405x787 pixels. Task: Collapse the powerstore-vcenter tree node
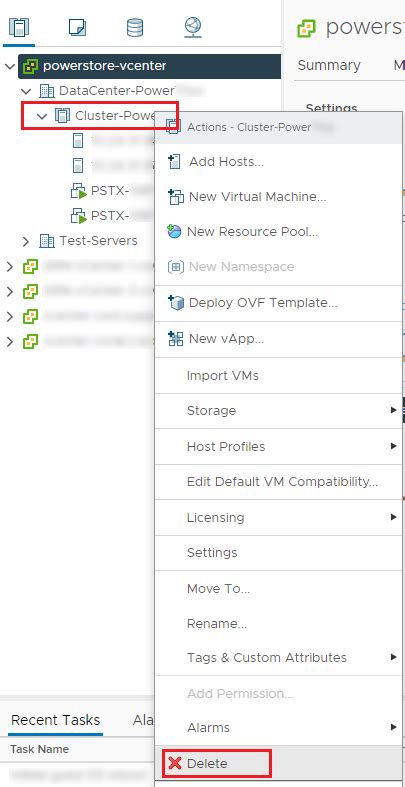point(10,66)
